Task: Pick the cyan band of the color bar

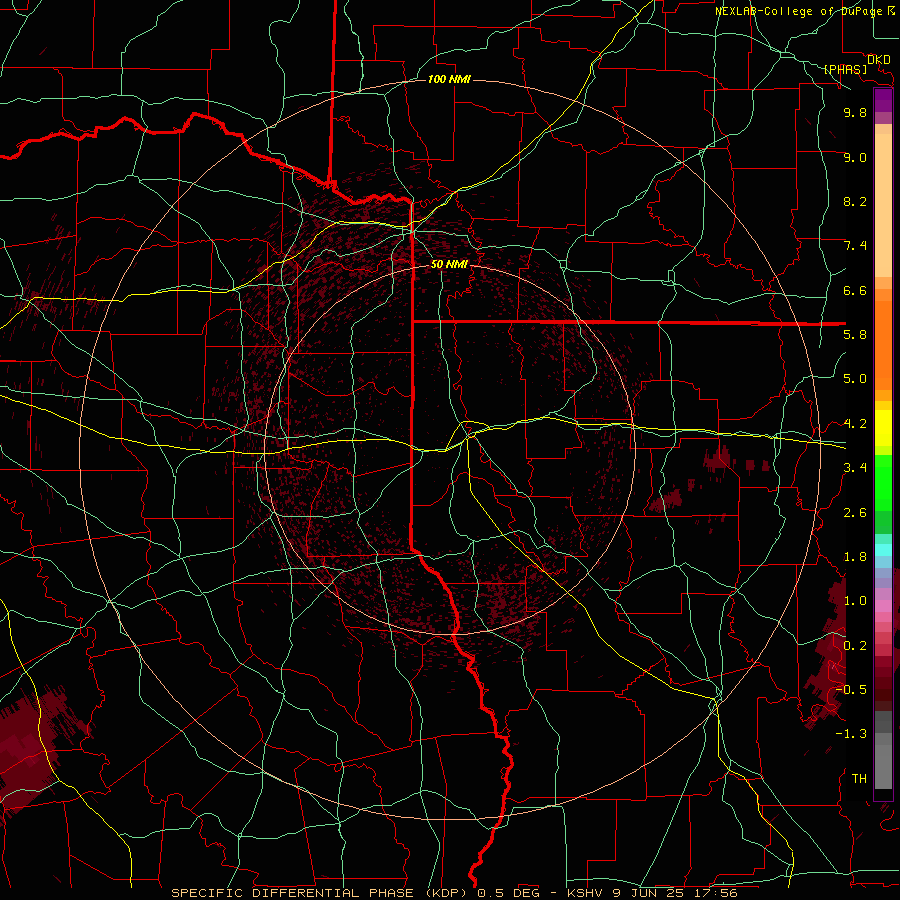Action: click(x=883, y=550)
